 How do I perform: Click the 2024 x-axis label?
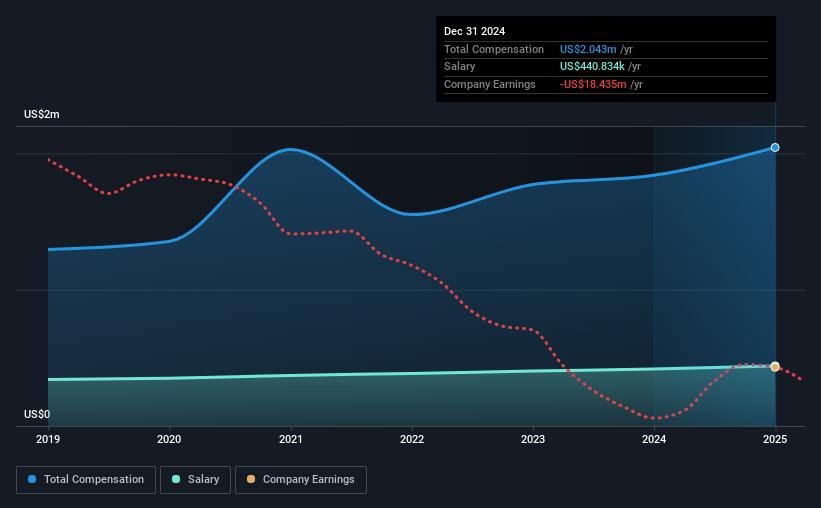coord(654,439)
